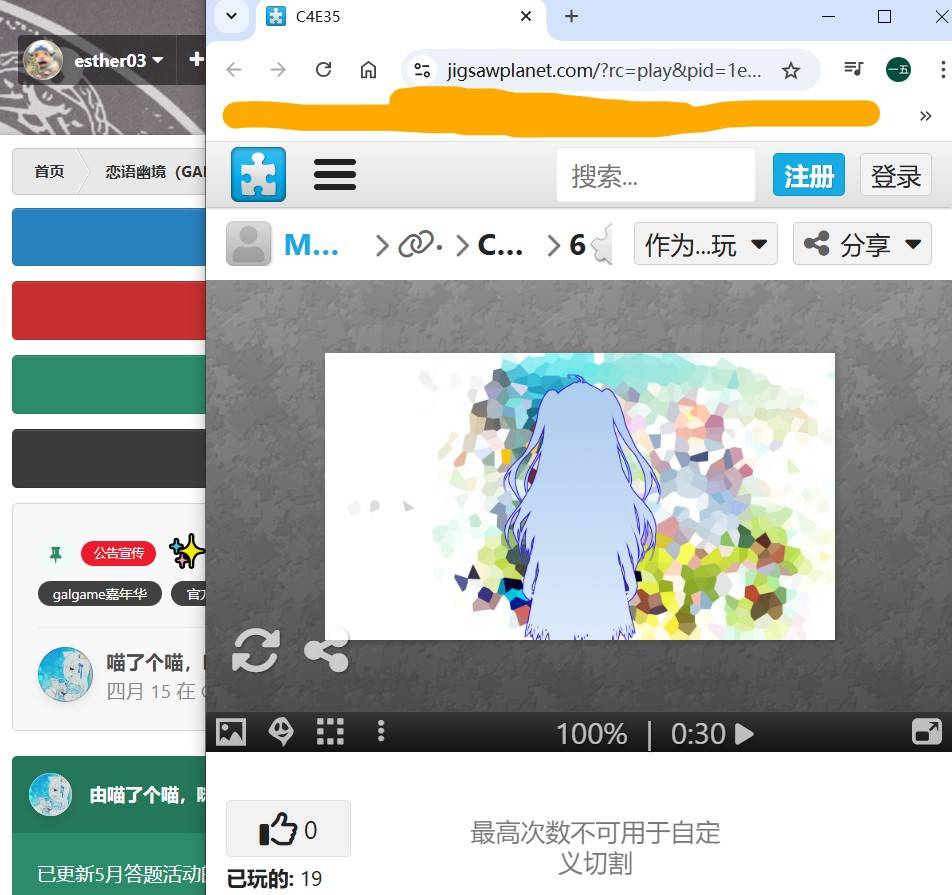Enter fullscreen with the expand icon
Image resolution: width=952 pixels, height=895 pixels.
926,732
